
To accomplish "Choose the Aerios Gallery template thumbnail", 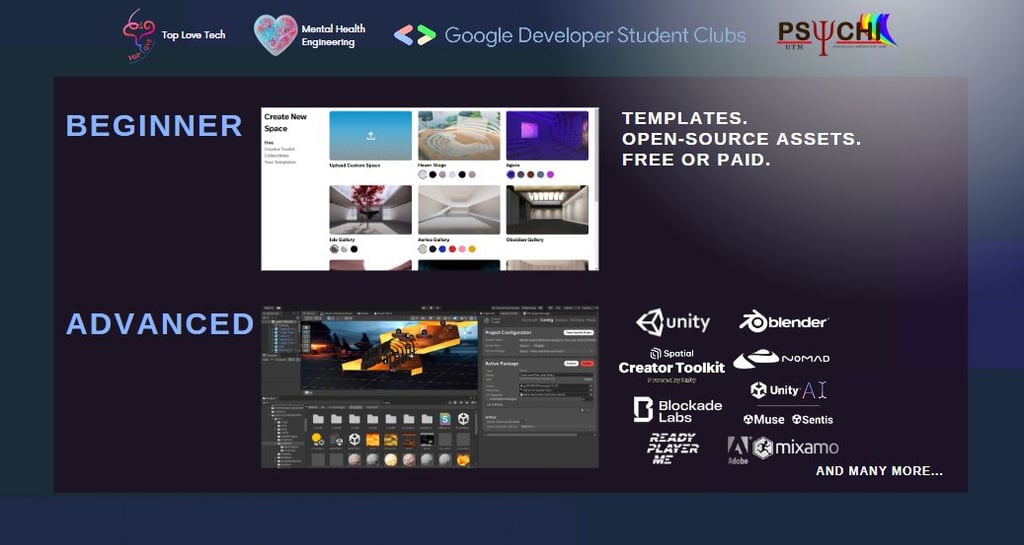I will click(459, 210).
